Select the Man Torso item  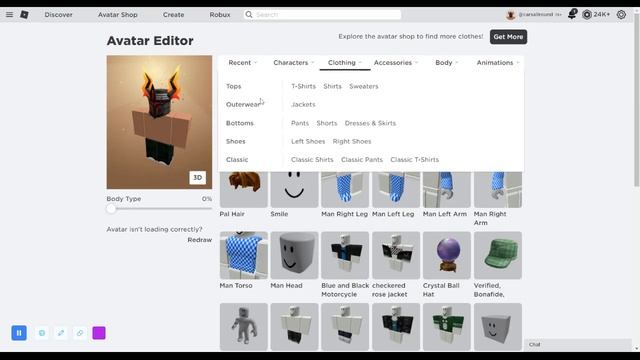(244, 256)
